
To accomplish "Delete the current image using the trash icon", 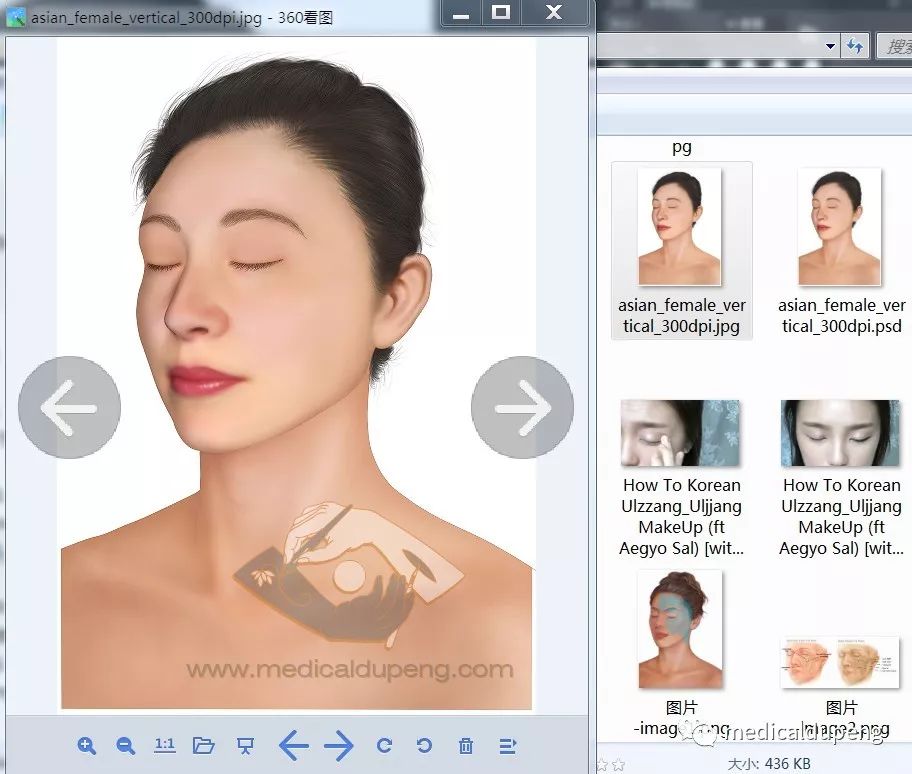I will point(465,745).
